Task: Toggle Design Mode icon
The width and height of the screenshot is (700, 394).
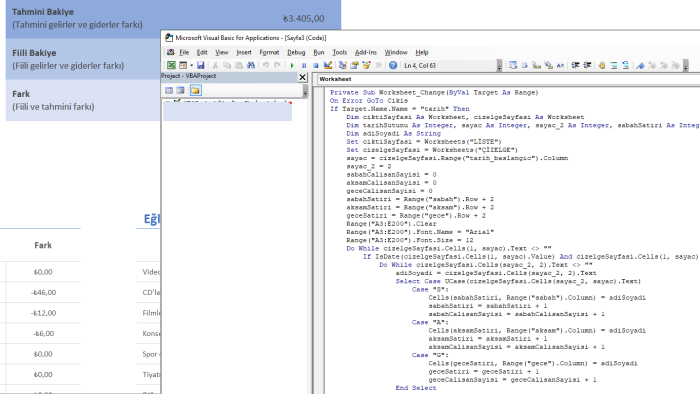Action: tap(328, 65)
